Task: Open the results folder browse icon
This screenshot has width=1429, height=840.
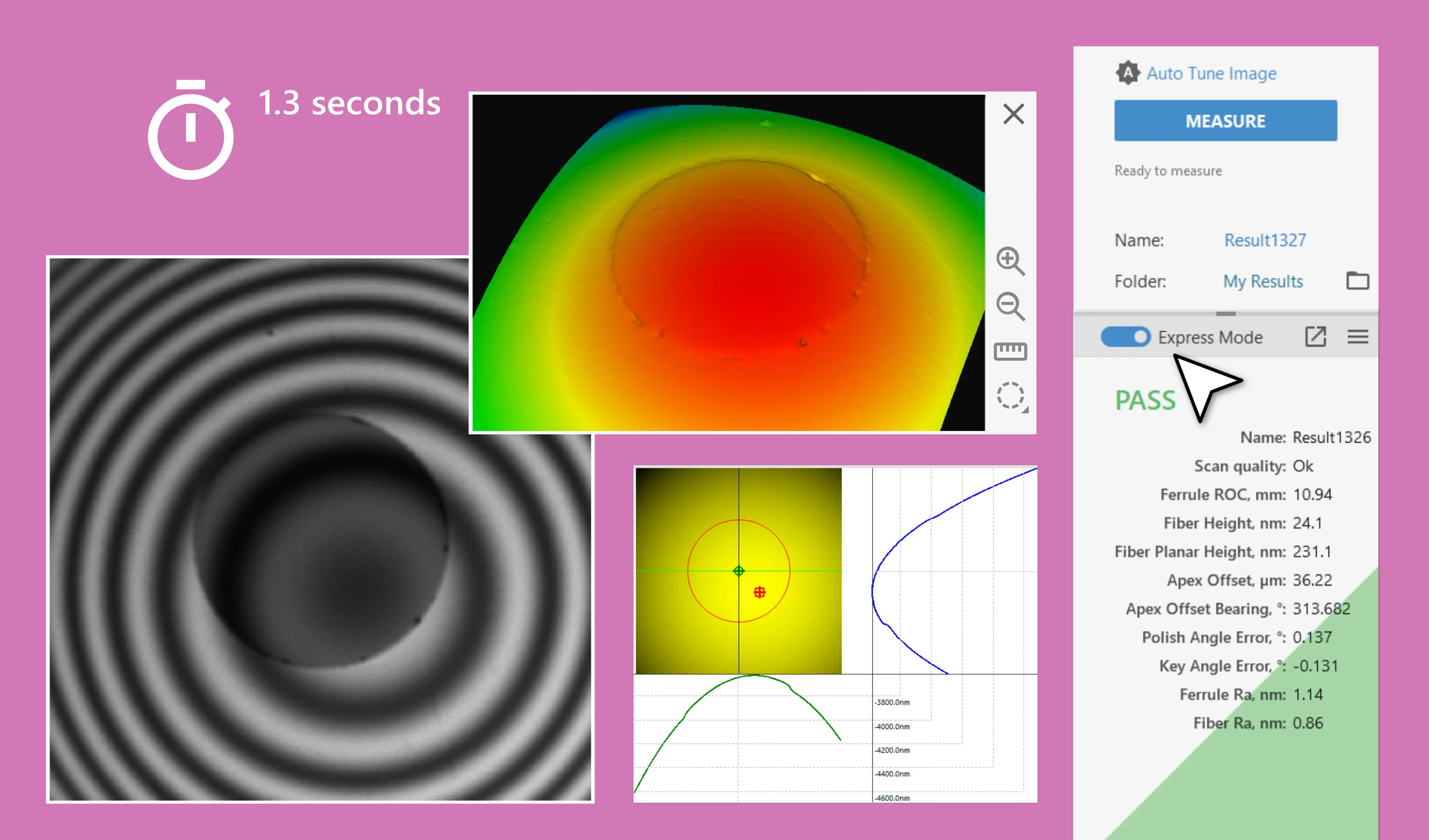Action: pos(1357,281)
